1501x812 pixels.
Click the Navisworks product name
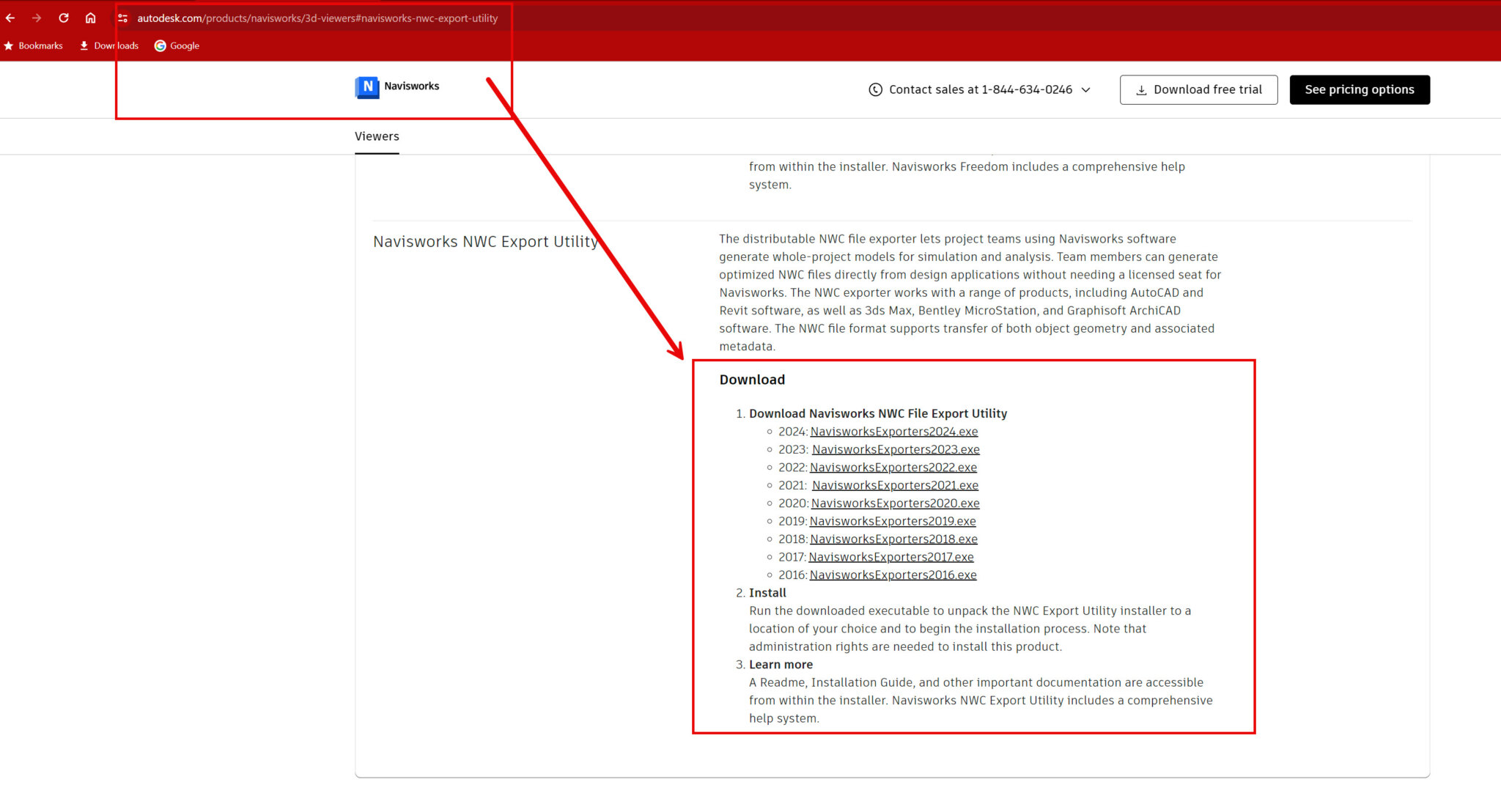412,86
